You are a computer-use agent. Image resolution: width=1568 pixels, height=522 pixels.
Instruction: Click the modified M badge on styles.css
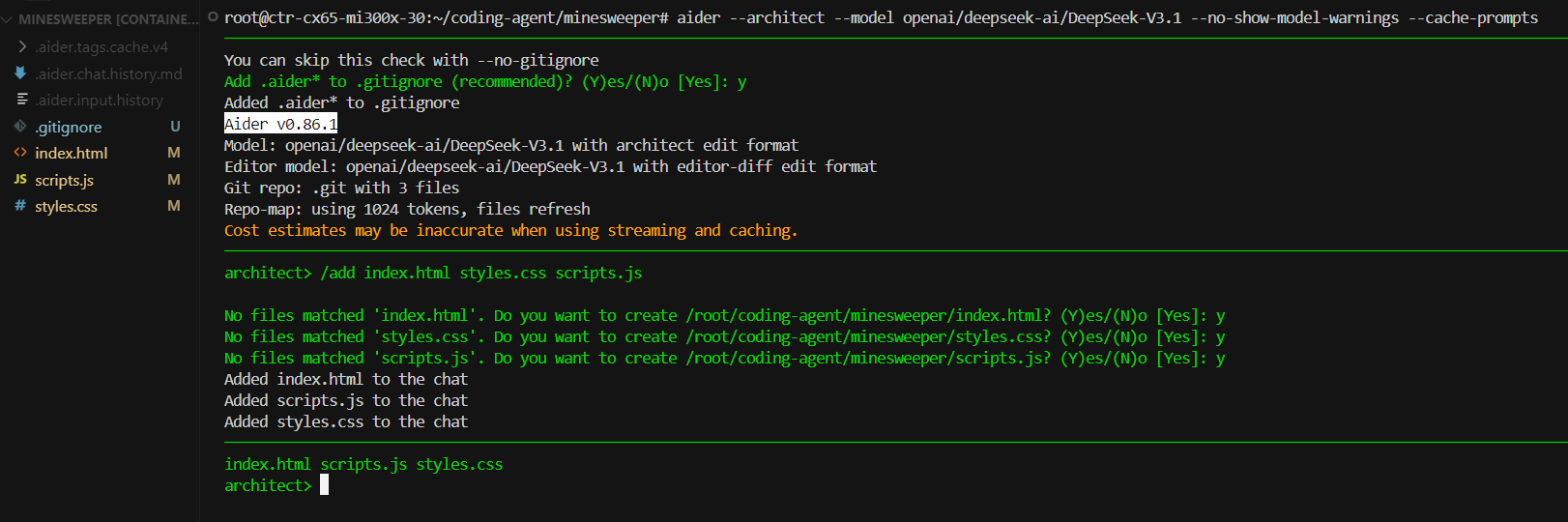[174, 206]
